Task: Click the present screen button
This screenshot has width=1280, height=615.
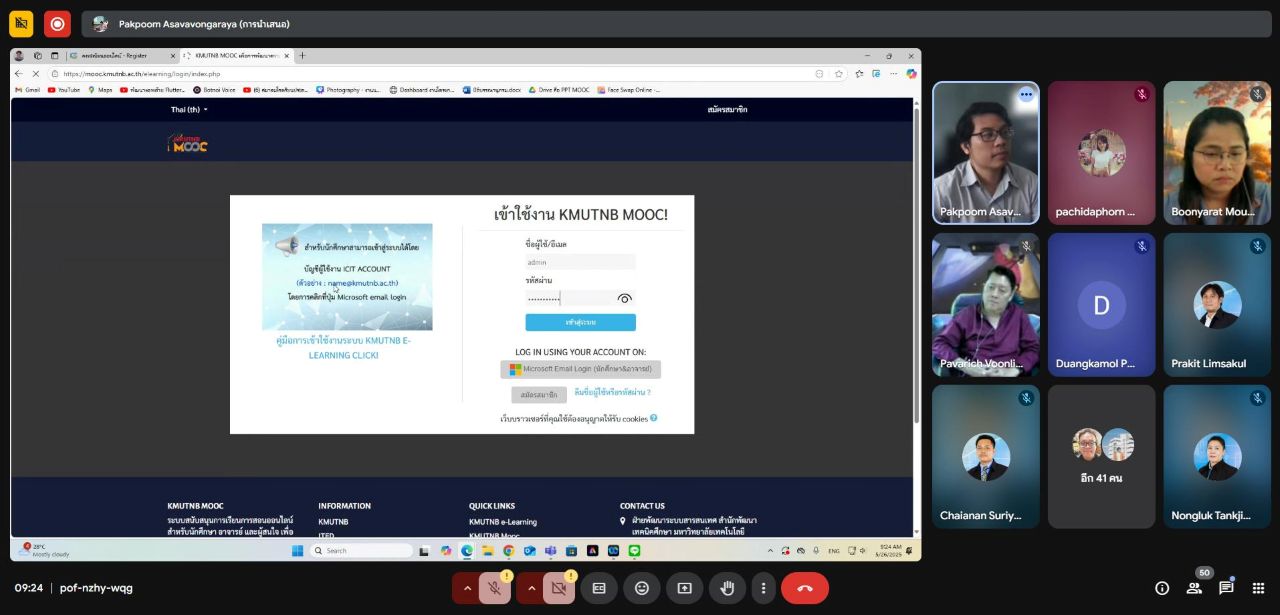Action: tap(685, 588)
